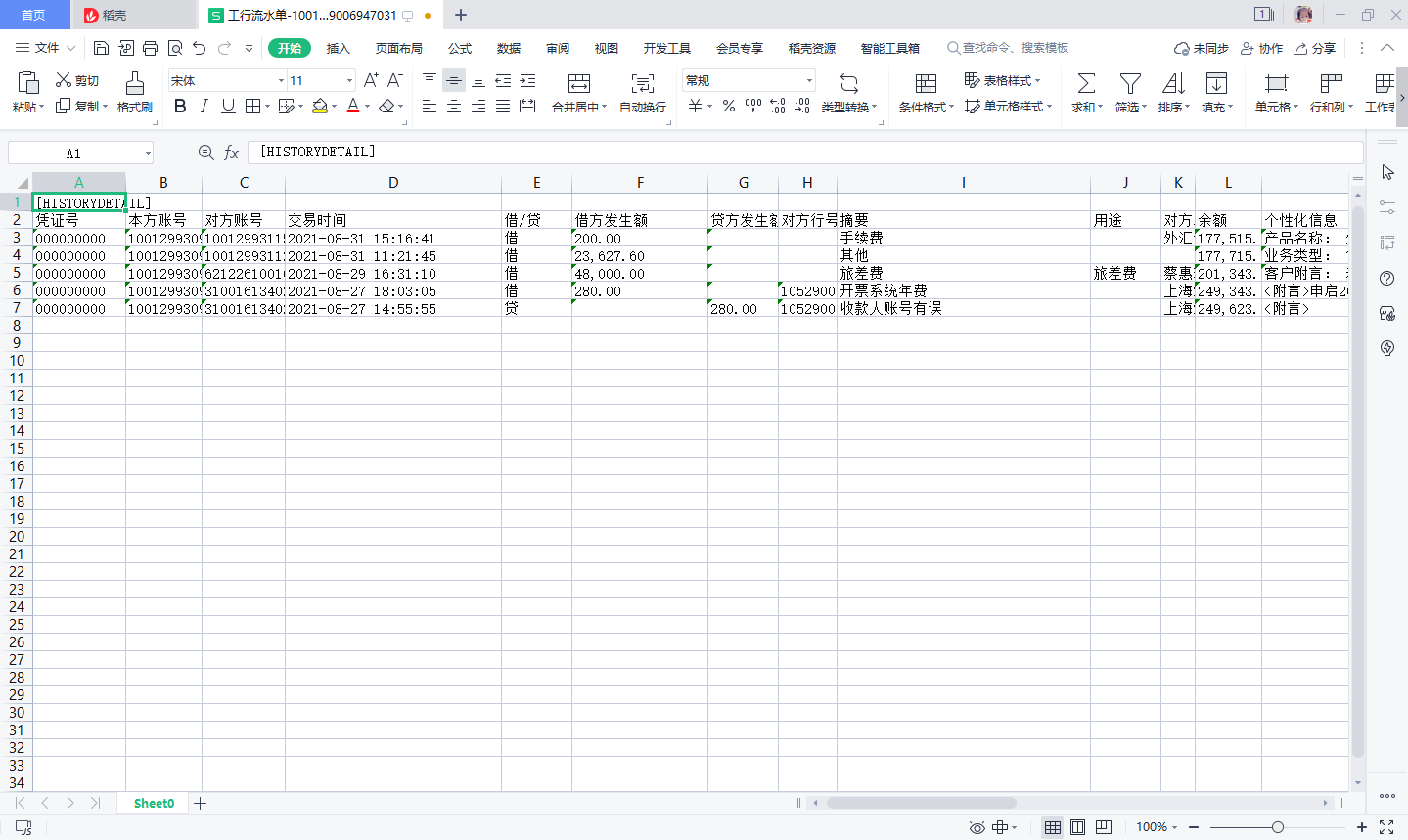
Task: Click the zoom slider handle
Action: (x=1277, y=827)
